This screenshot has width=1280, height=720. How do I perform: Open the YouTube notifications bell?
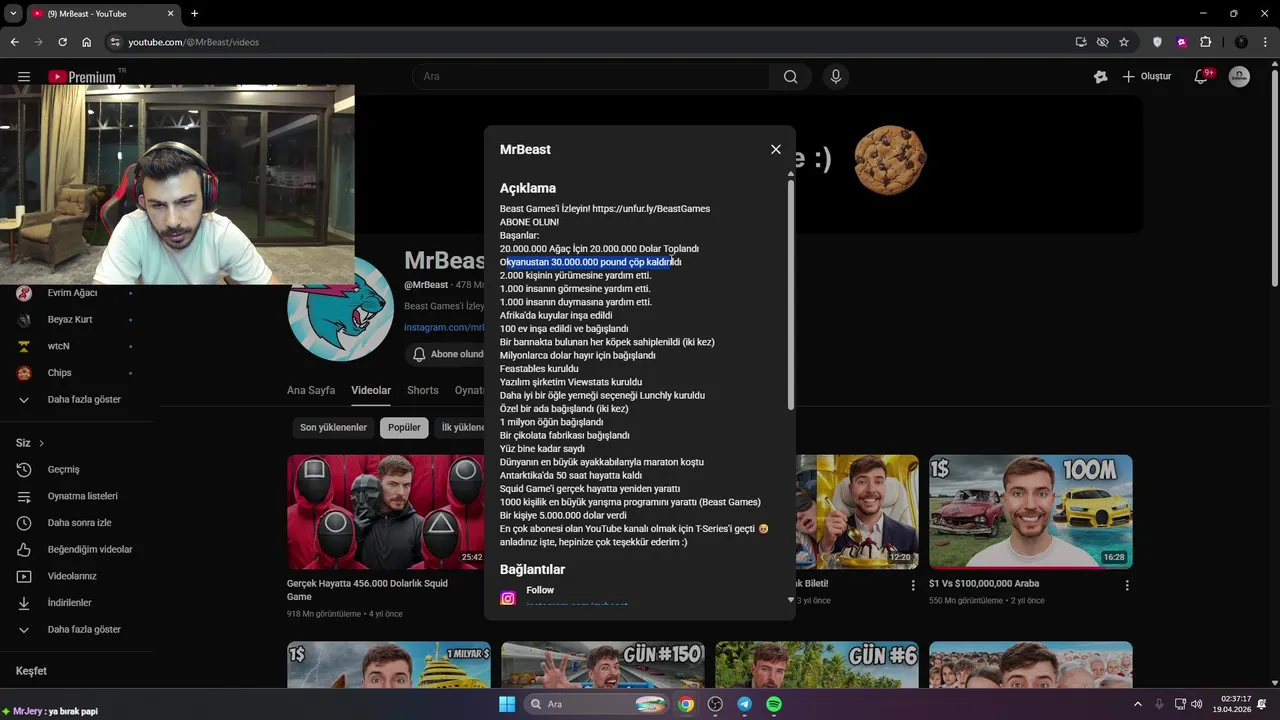[x=1203, y=77]
